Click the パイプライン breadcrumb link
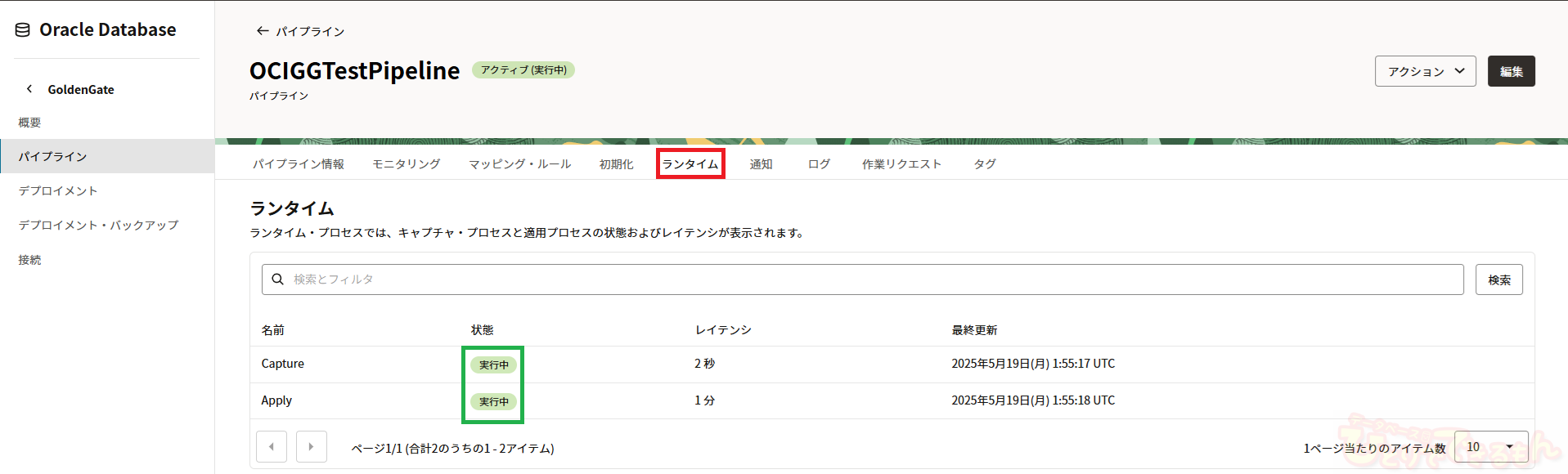This screenshot has height=474, width=1568. click(x=310, y=31)
